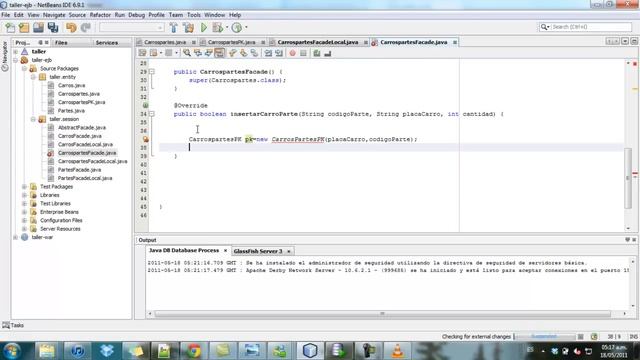The image size is (640, 360).
Task: Click the external changes progress bar
Action: pos(544,337)
